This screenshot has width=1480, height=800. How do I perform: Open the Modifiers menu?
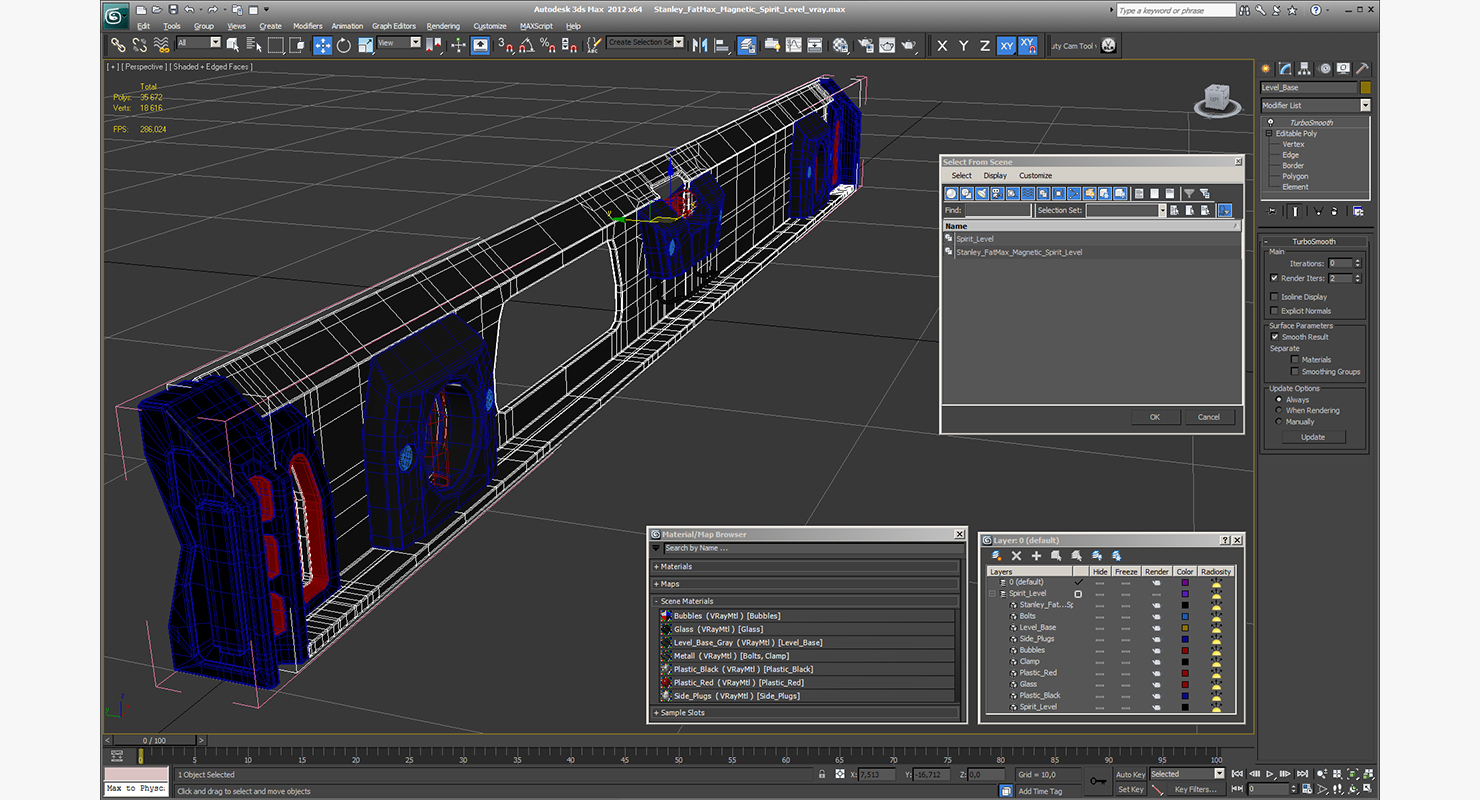point(307,26)
